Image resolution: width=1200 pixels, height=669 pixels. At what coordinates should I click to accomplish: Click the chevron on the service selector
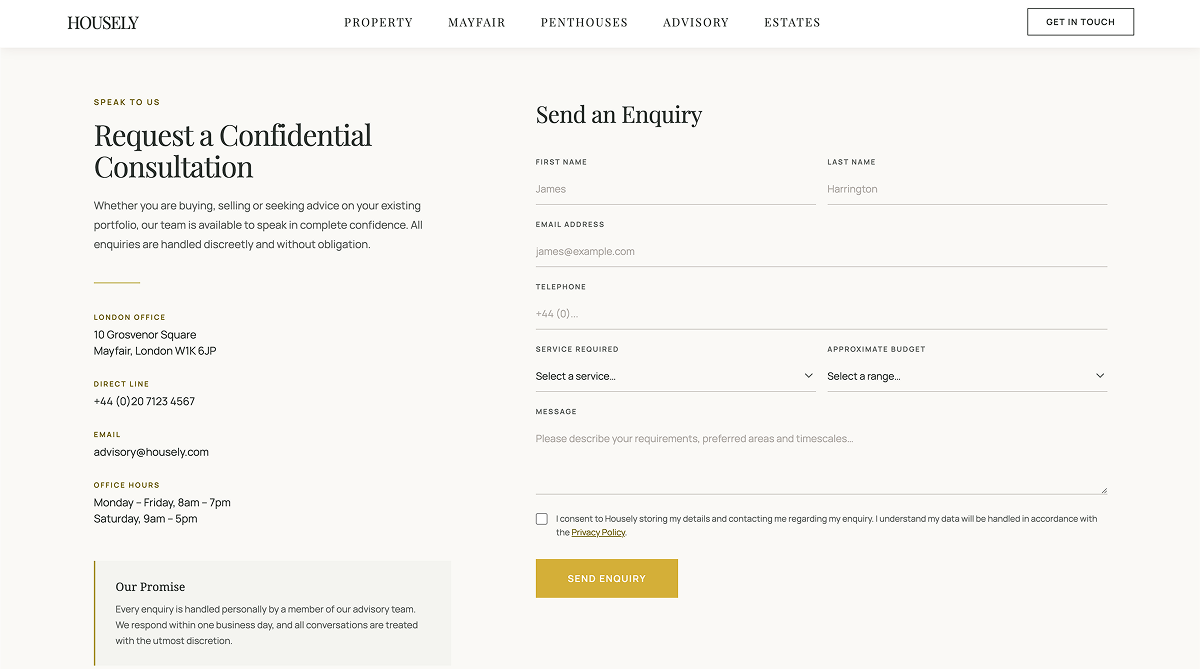(x=808, y=376)
